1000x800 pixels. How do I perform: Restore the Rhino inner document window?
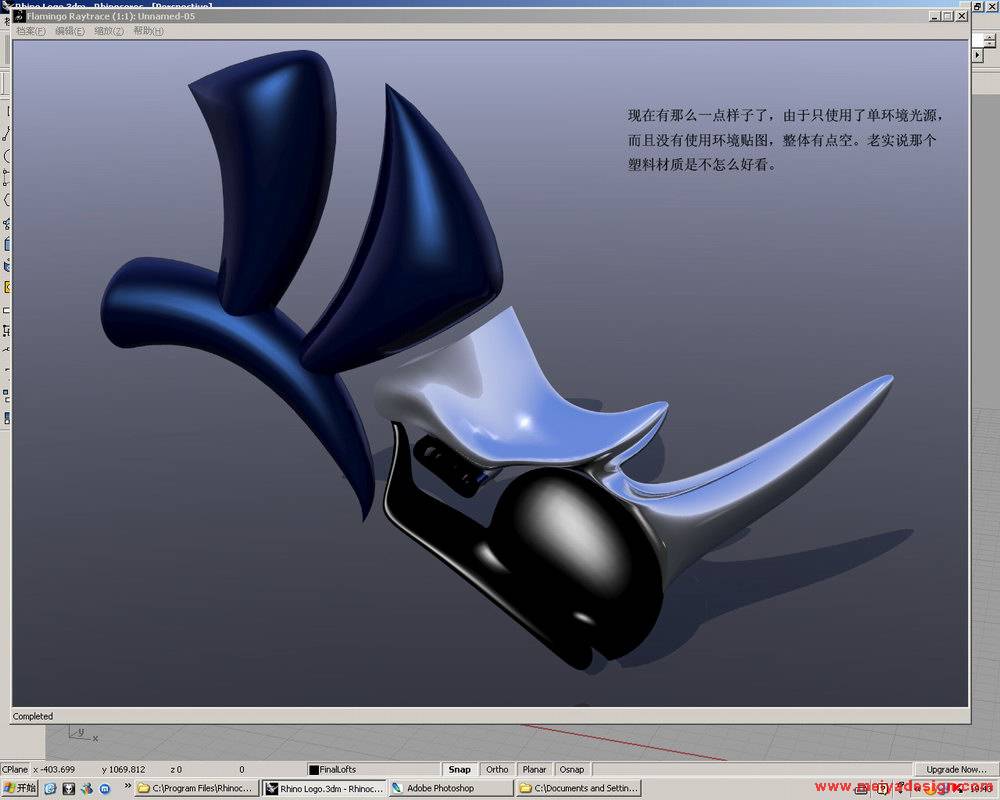[x=978, y=6]
